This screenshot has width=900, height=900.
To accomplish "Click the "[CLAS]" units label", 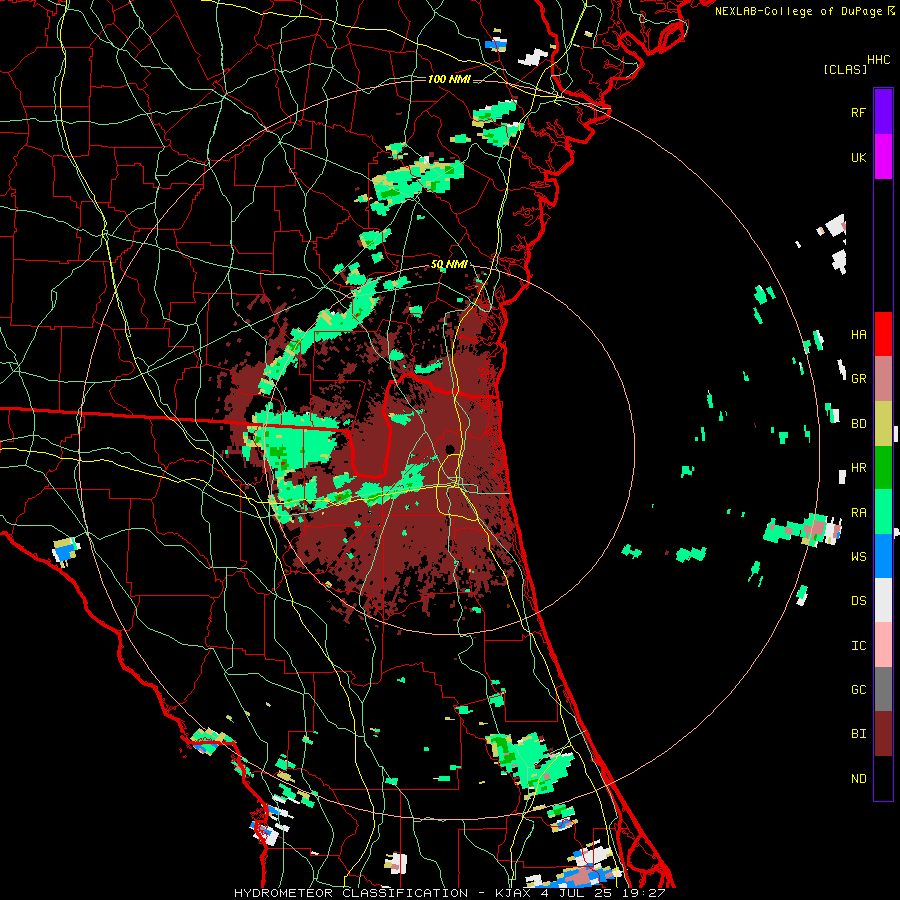I will tap(845, 70).
